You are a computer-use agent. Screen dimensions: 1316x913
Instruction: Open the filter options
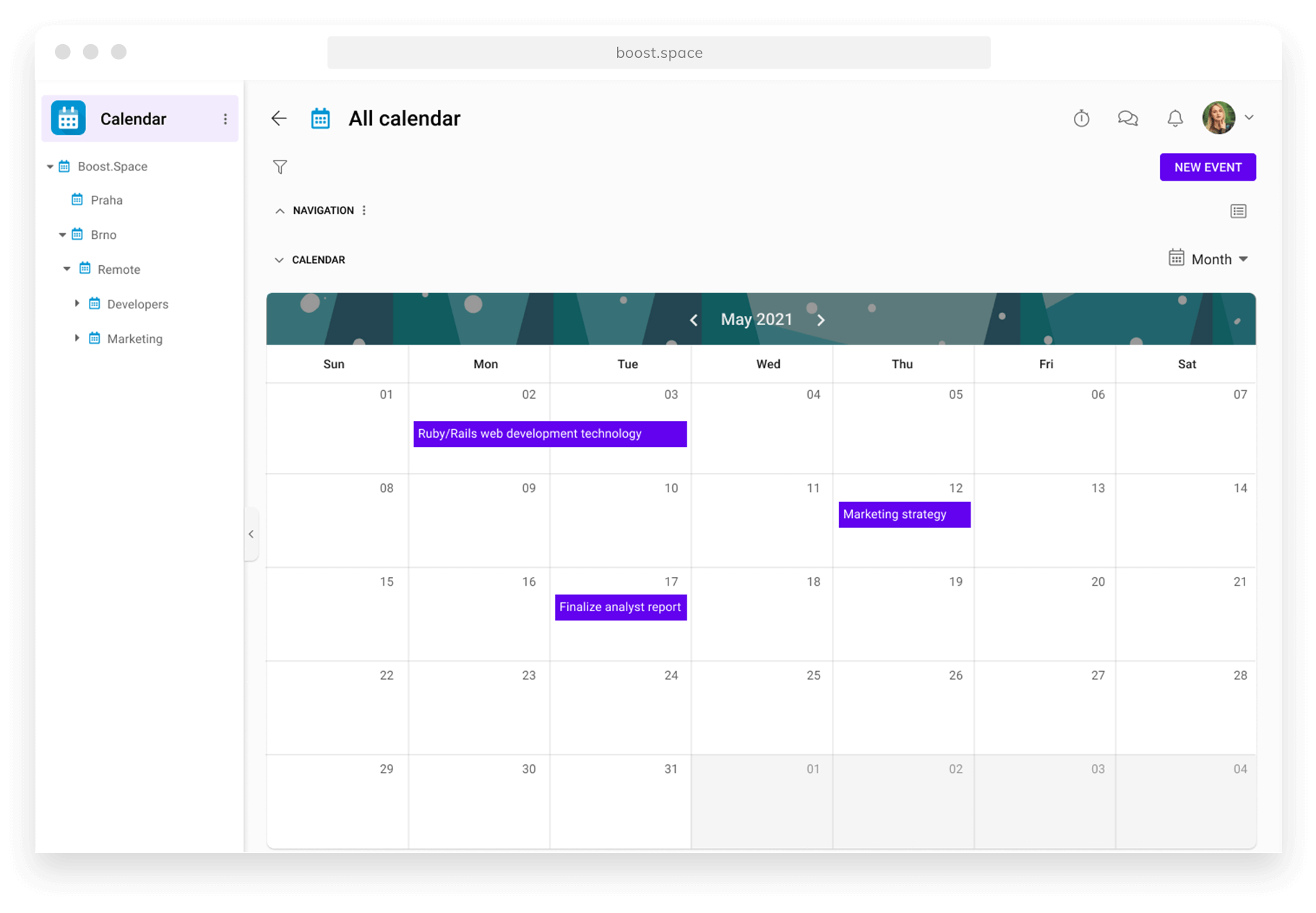coord(280,167)
